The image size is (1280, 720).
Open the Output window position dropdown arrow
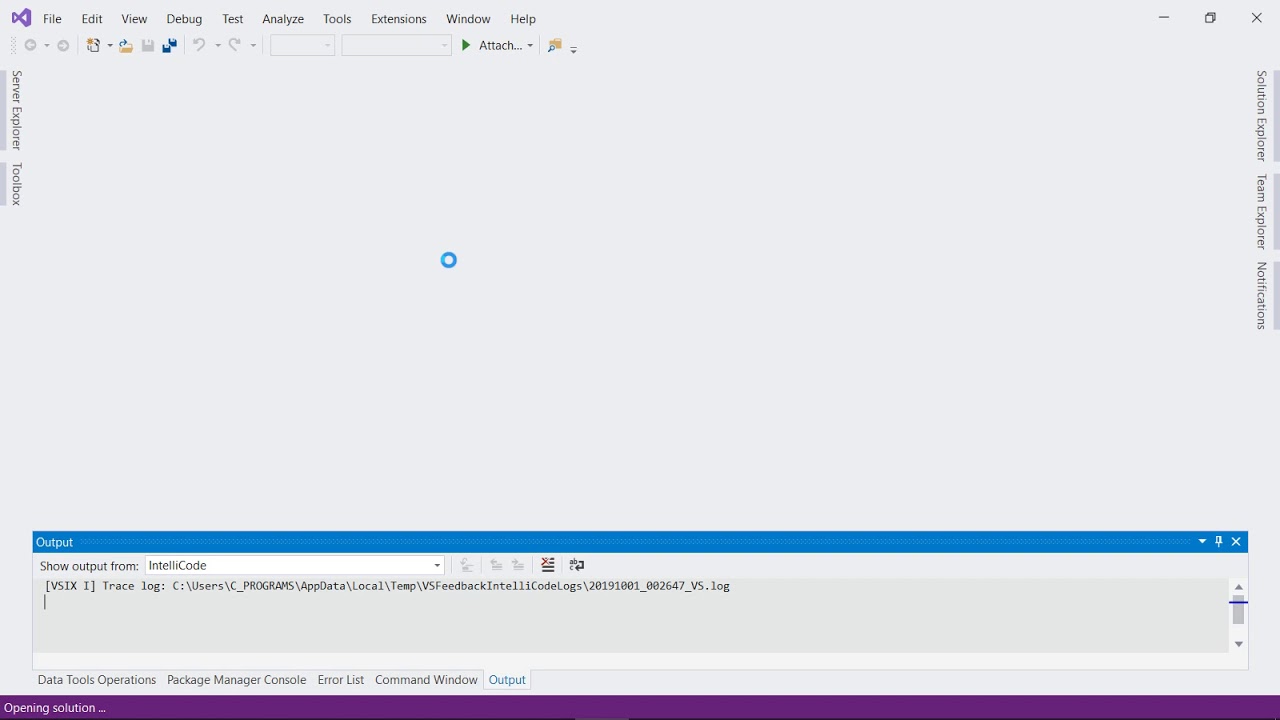(x=1202, y=541)
